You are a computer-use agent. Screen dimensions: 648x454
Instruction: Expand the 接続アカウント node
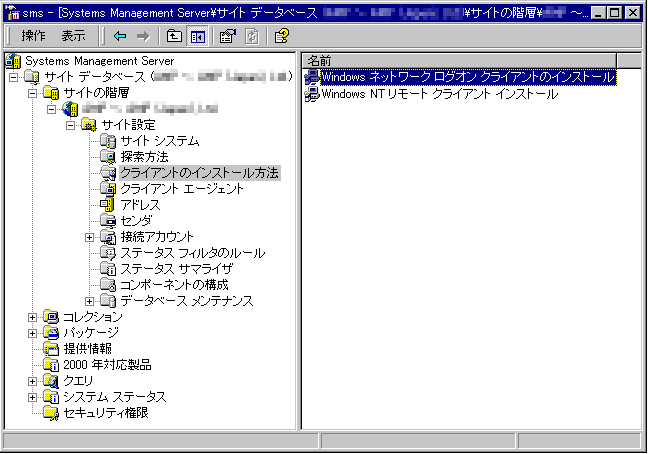pyautogui.click(x=89, y=238)
